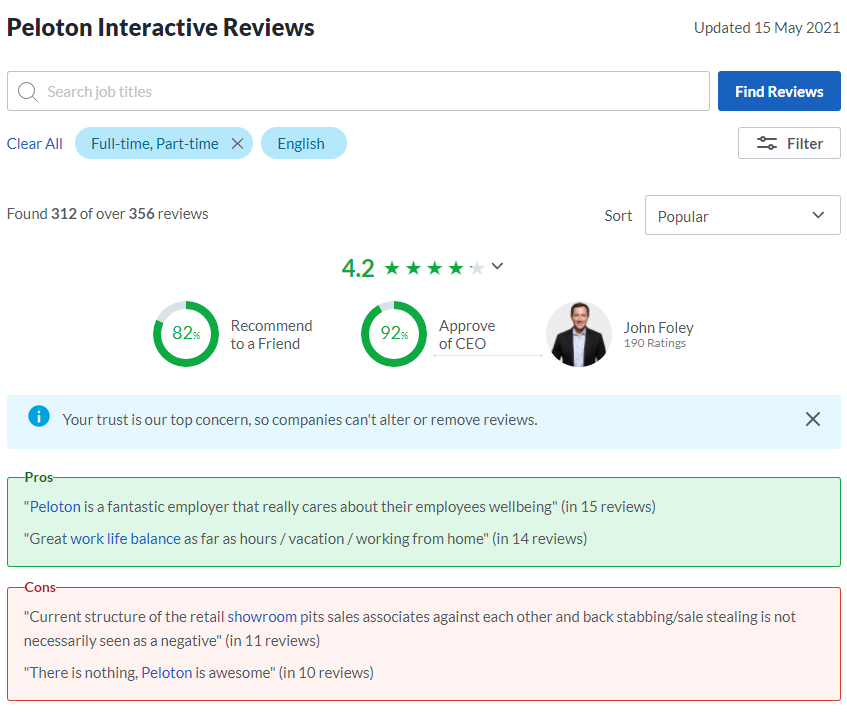The image size is (847, 716).
Task: Click the Find Reviews button
Action: click(x=779, y=91)
